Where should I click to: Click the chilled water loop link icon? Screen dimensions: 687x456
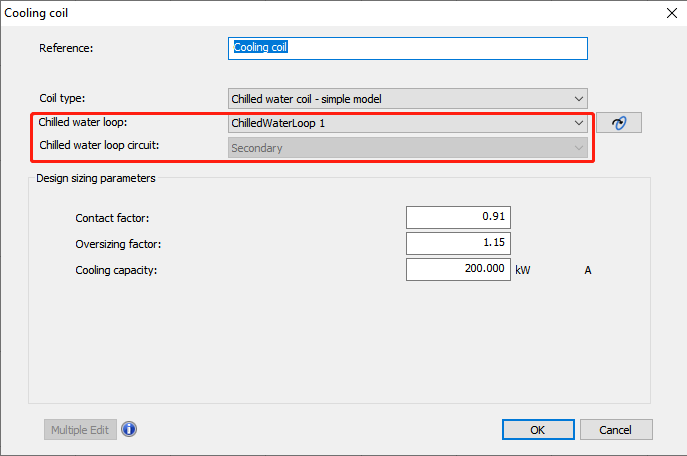[617, 123]
